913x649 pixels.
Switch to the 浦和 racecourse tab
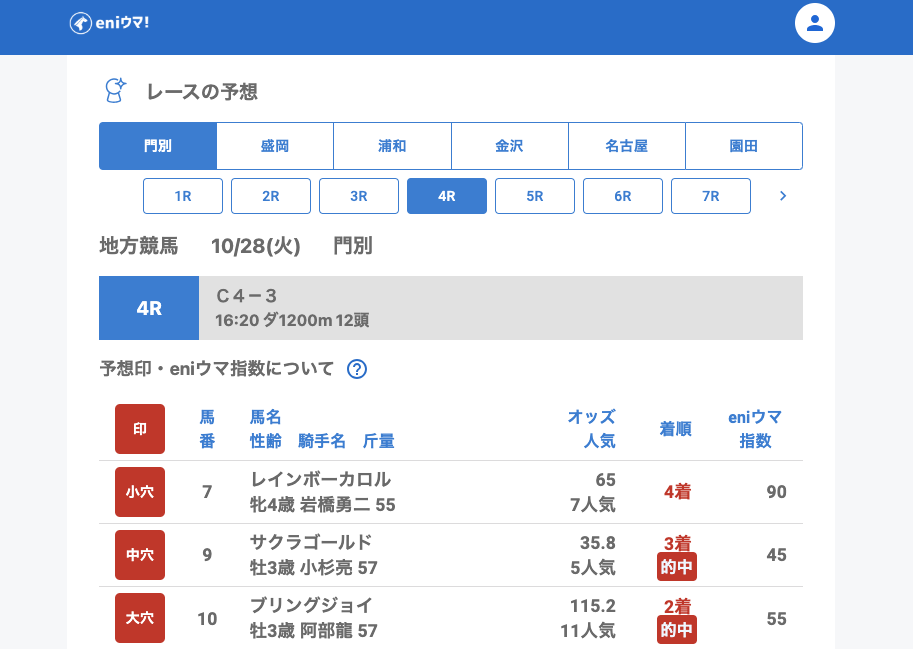392,146
